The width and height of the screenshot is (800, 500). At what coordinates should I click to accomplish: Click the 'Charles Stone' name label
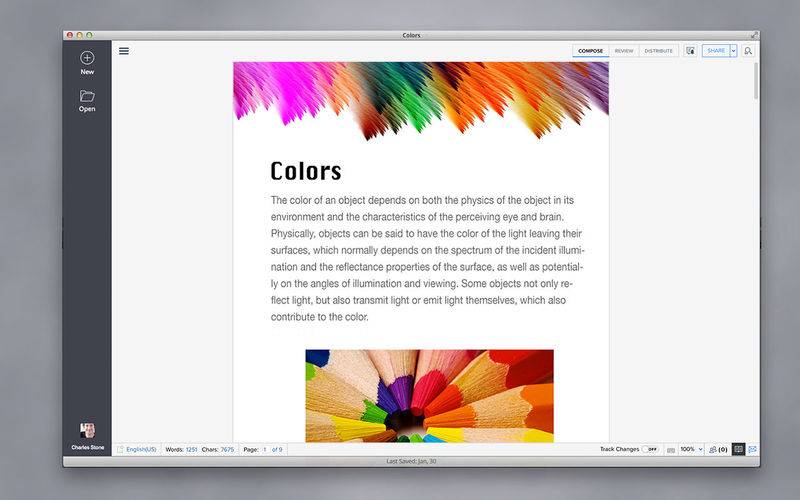88,447
